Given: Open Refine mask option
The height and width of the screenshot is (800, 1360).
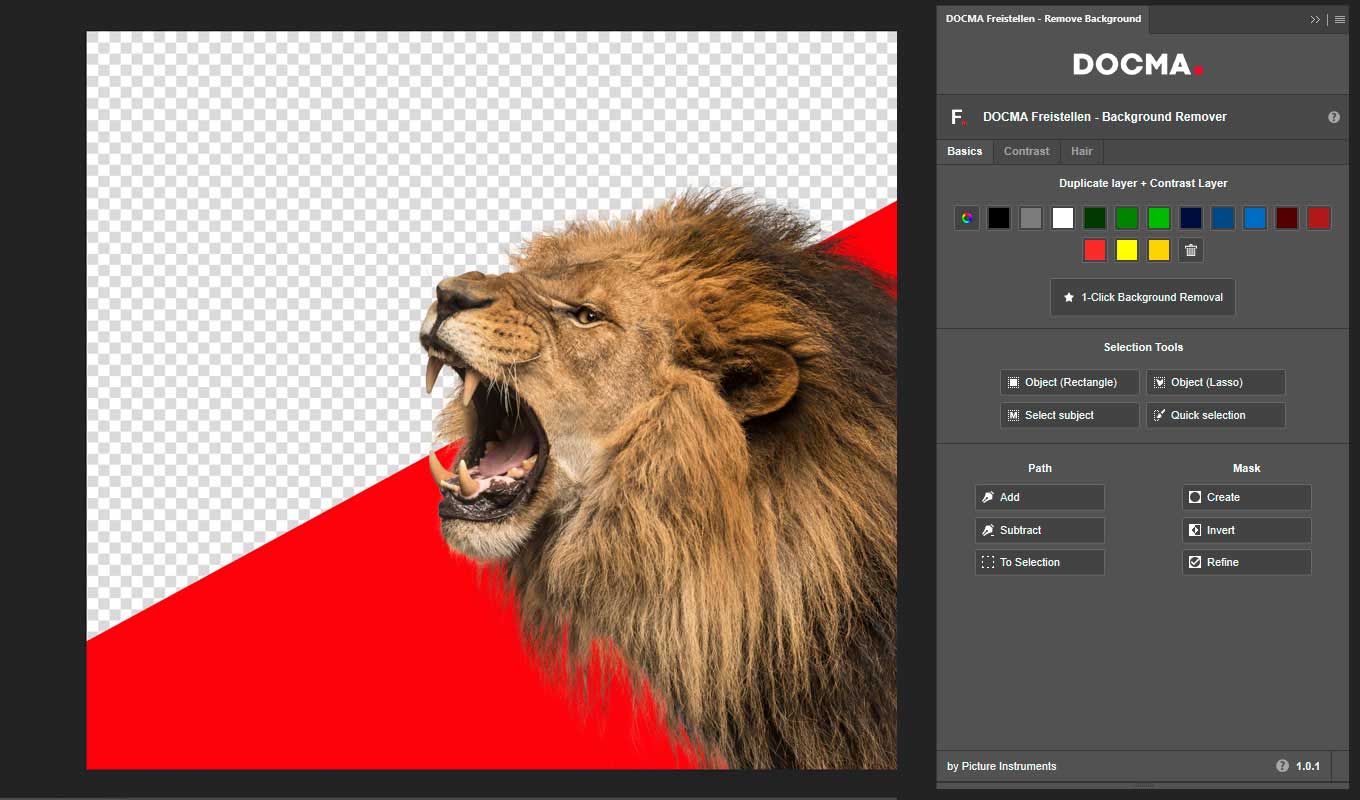Looking at the screenshot, I should [x=1246, y=562].
